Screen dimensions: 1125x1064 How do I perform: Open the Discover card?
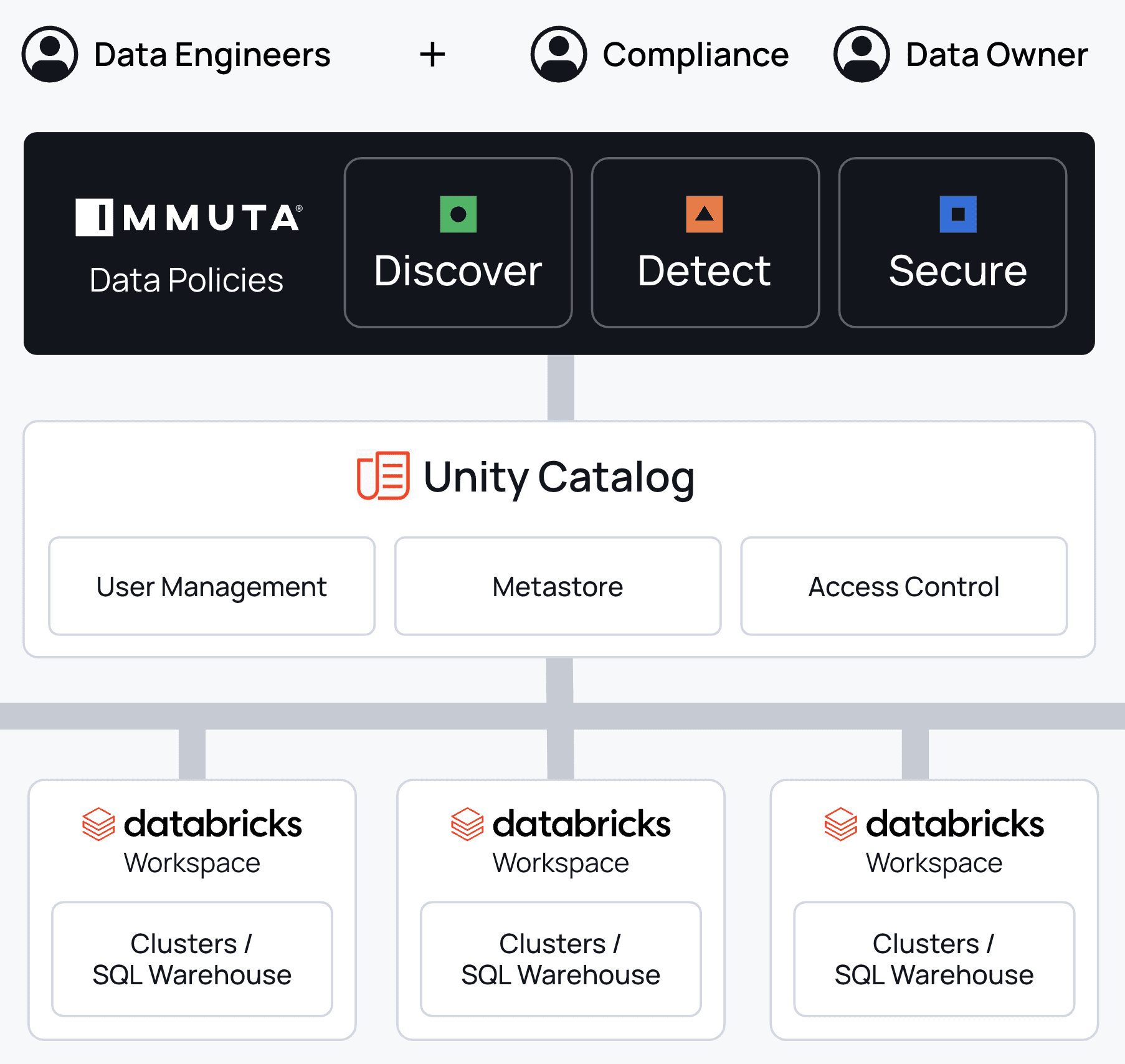[x=458, y=242]
